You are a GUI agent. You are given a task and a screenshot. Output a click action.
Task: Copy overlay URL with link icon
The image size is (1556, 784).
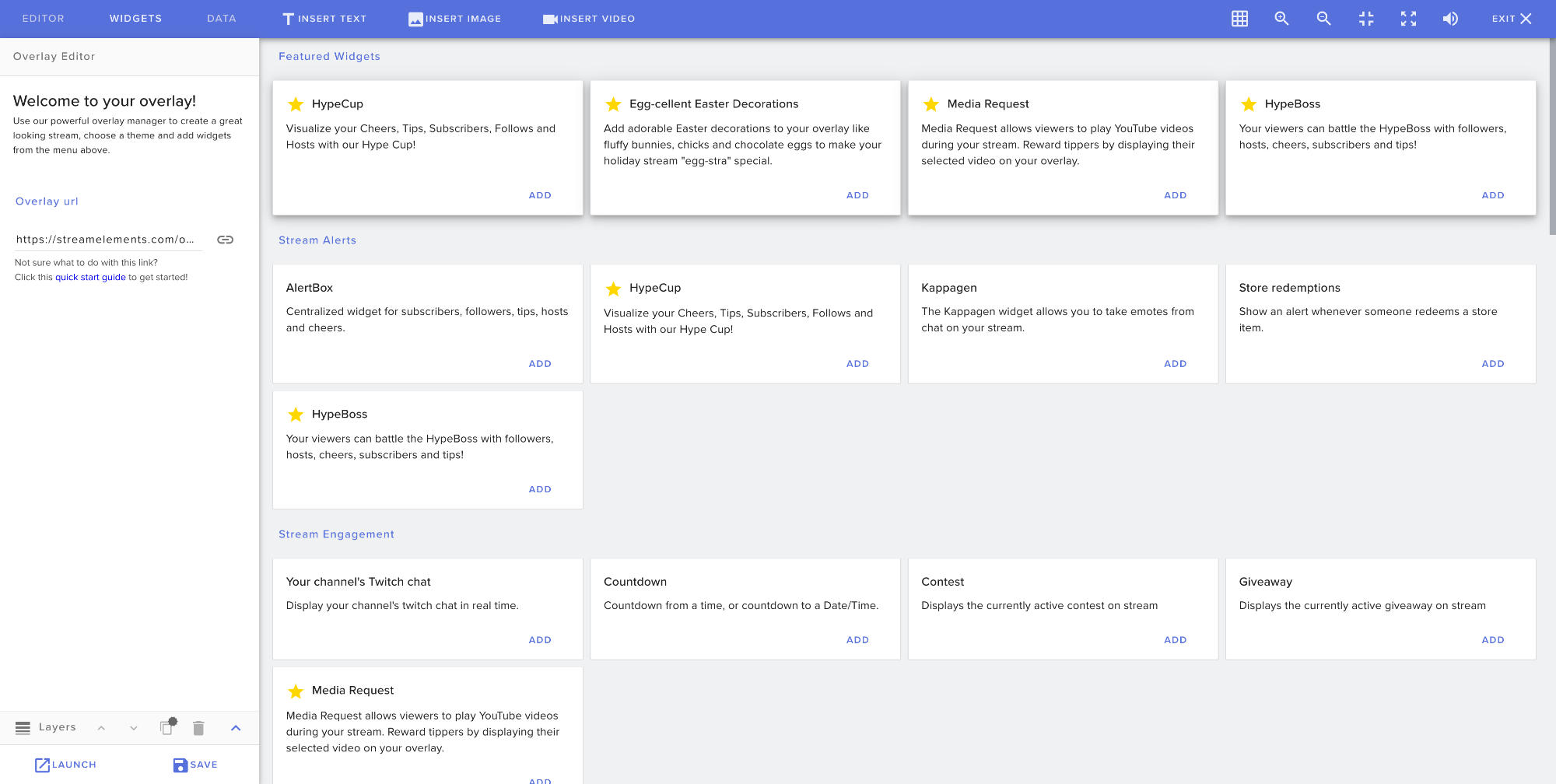(225, 240)
